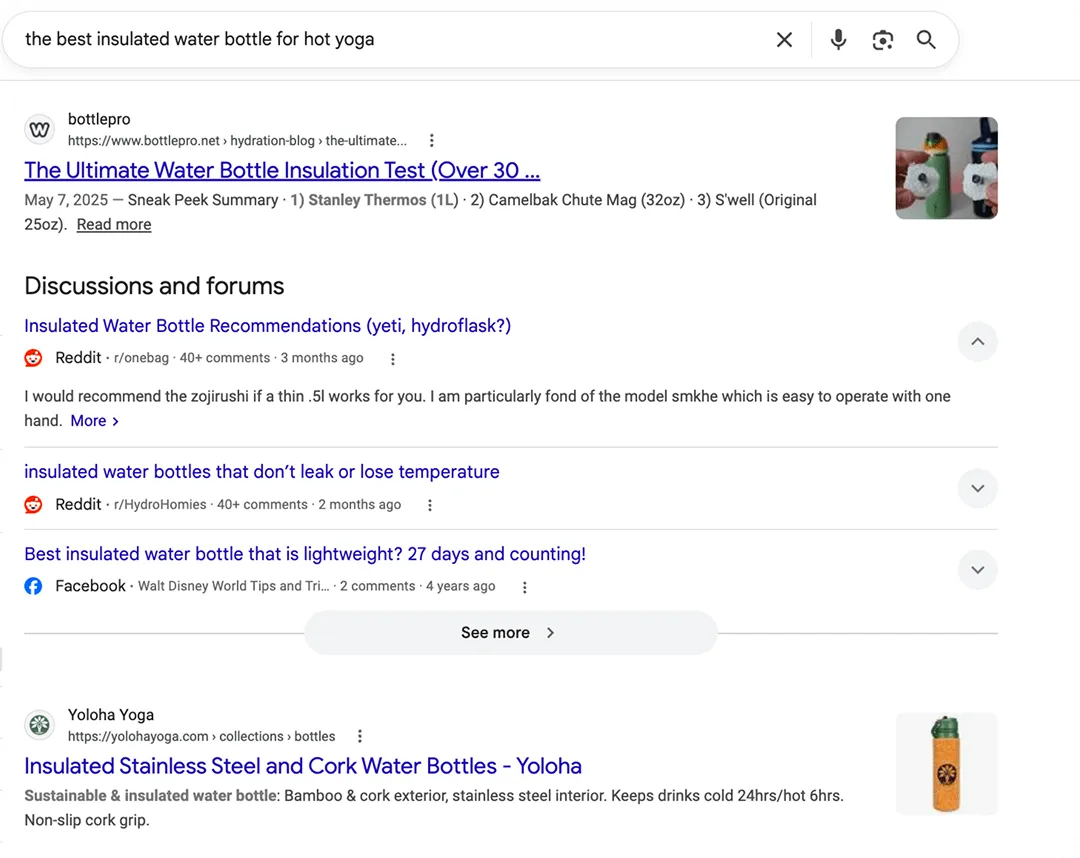Click the Reddit source name in the r/onebag row
Image resolution: width=1080 pixels, height=858 pixels.
[79, 358]
